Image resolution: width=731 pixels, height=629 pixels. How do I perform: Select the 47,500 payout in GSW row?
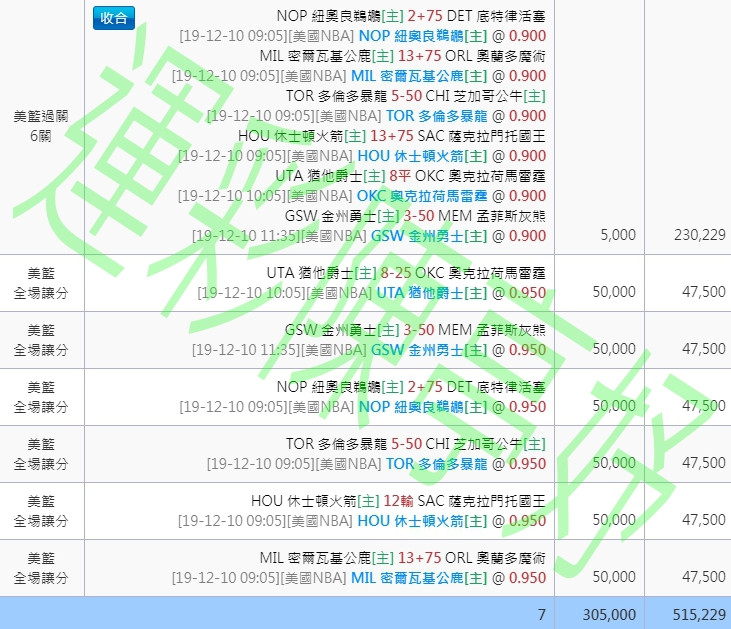(704, 349)
